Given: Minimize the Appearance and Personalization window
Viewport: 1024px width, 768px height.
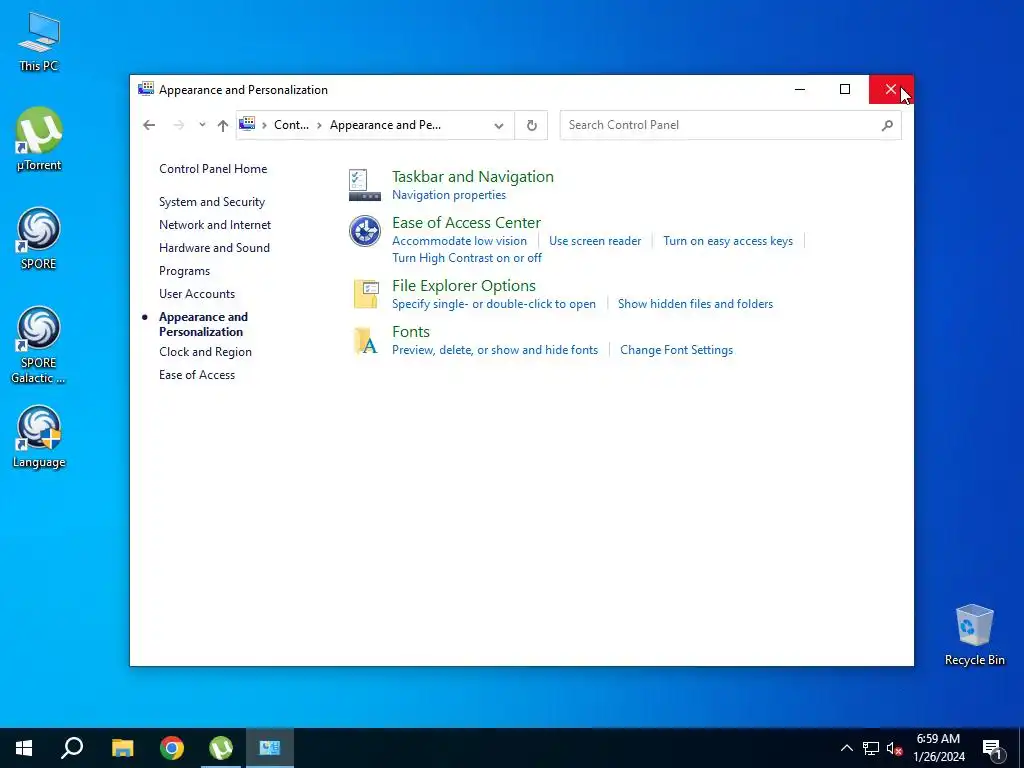Looking at the screenshot, I should (799, 89).
